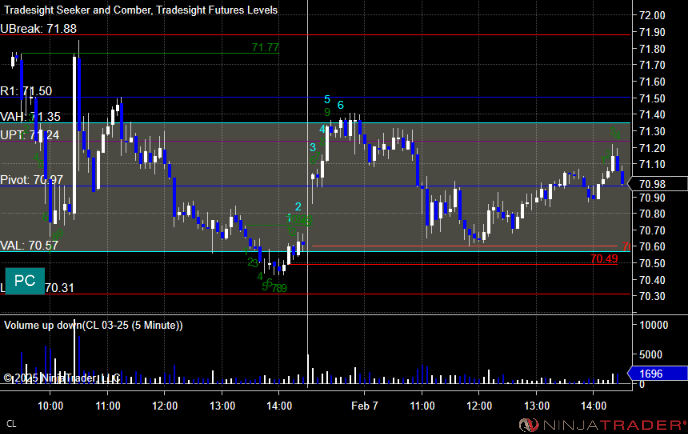Click the first 10:00 time axis label
The width and height of the screenshot is (688, 434).
(x=50, y=406)
